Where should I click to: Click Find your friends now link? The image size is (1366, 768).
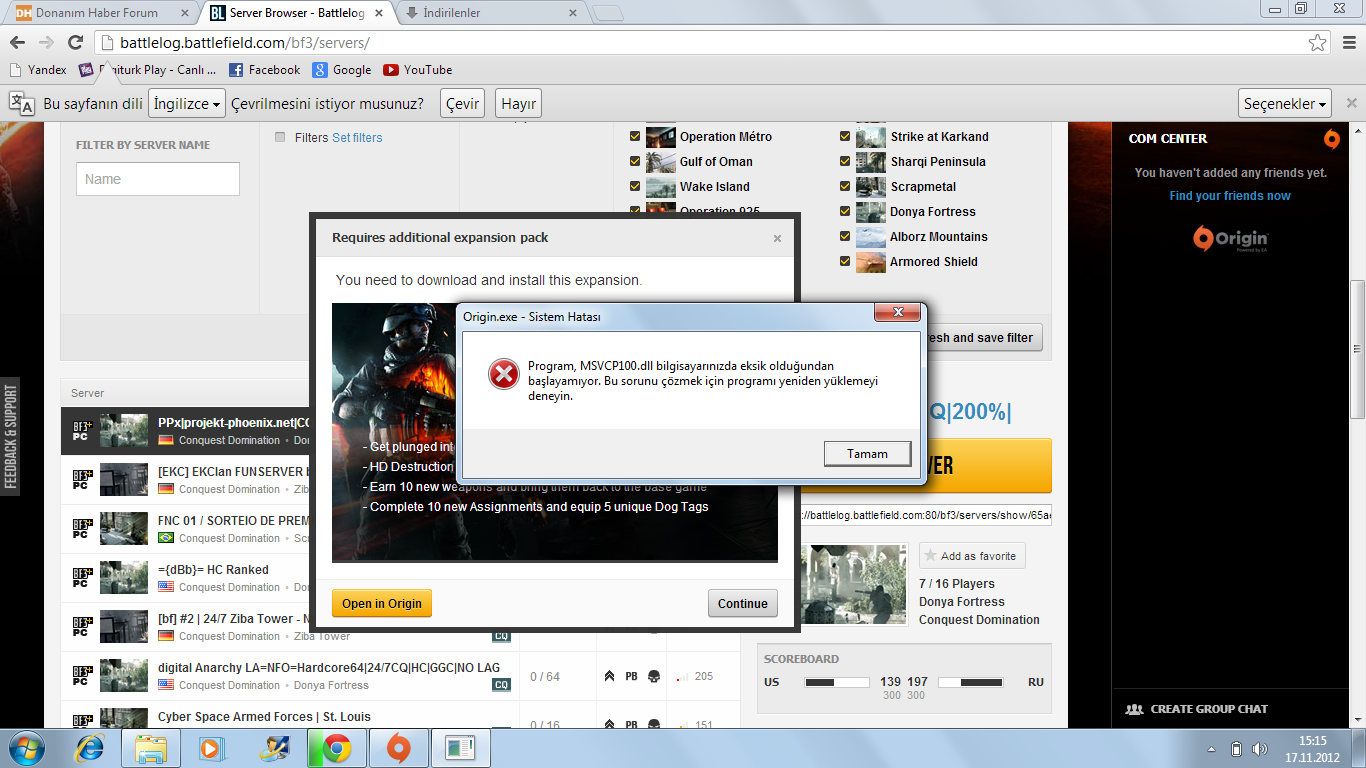point(1230,196)
